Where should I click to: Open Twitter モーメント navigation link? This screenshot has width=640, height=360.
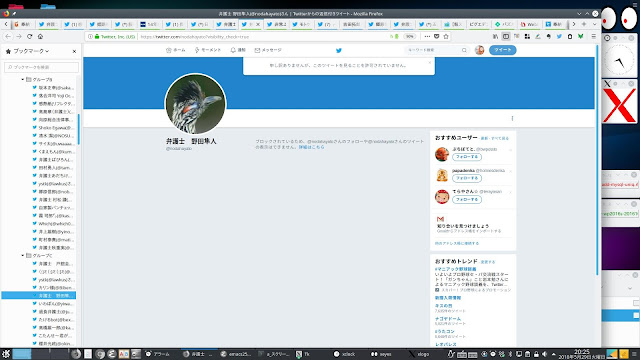pyautogui.click(x=207, y=50)
